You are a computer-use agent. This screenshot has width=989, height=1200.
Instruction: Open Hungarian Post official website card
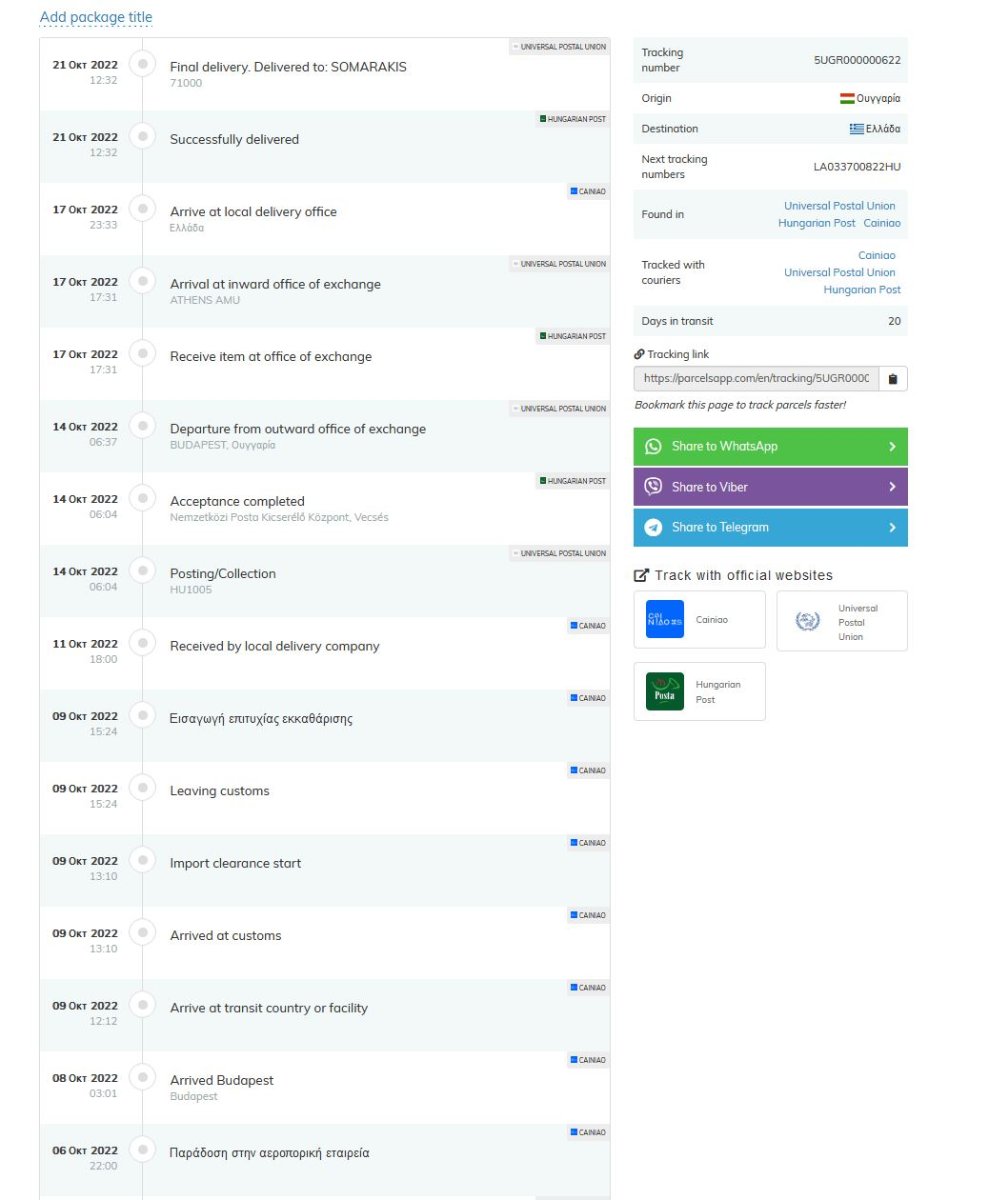pyautogui.click(x=699, y=691)
